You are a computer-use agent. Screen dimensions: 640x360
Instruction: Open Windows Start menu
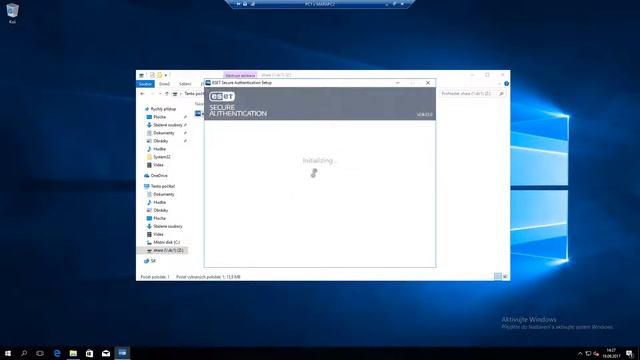pos(8,353)
